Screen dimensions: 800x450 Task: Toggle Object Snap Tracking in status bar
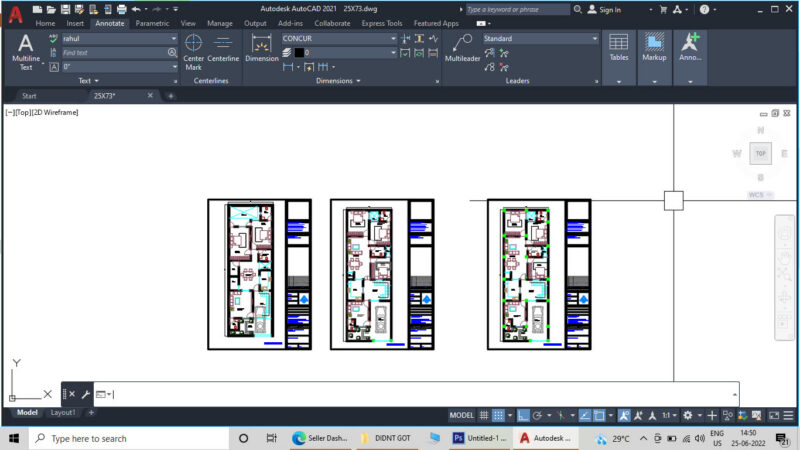pyautogui.click(x=585, y=415)
